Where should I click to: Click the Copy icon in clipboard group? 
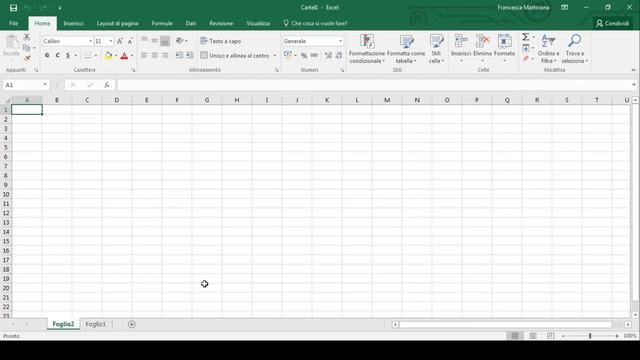pyautogui.click(x=27, y=48)
